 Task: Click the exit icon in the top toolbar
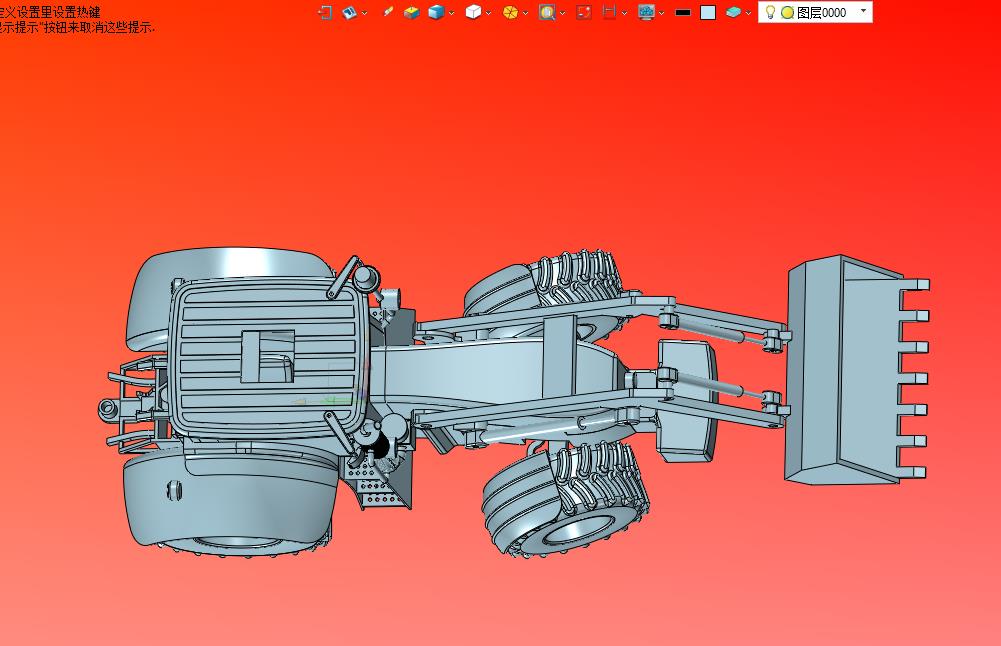[325, 12]
